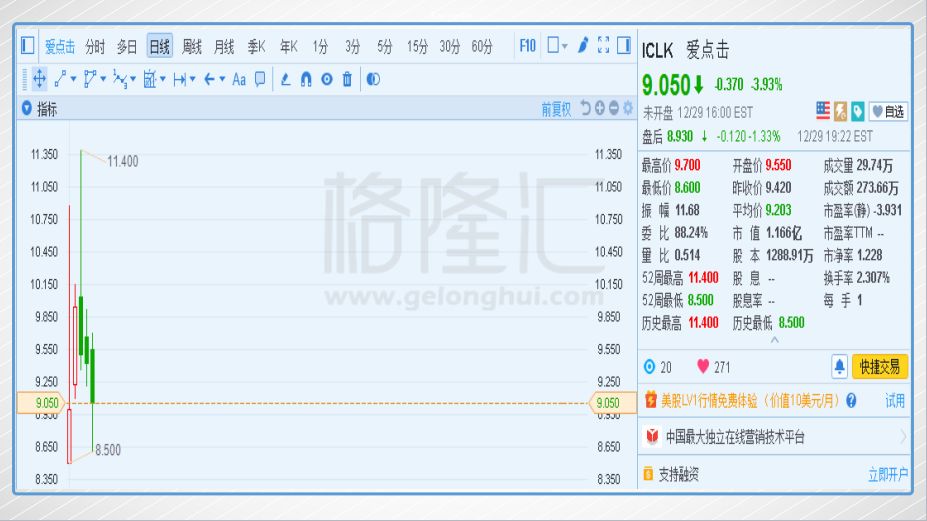Expand the wave tool dropdown arrow
The image size is (927, 521).
[x=133, y=79]
